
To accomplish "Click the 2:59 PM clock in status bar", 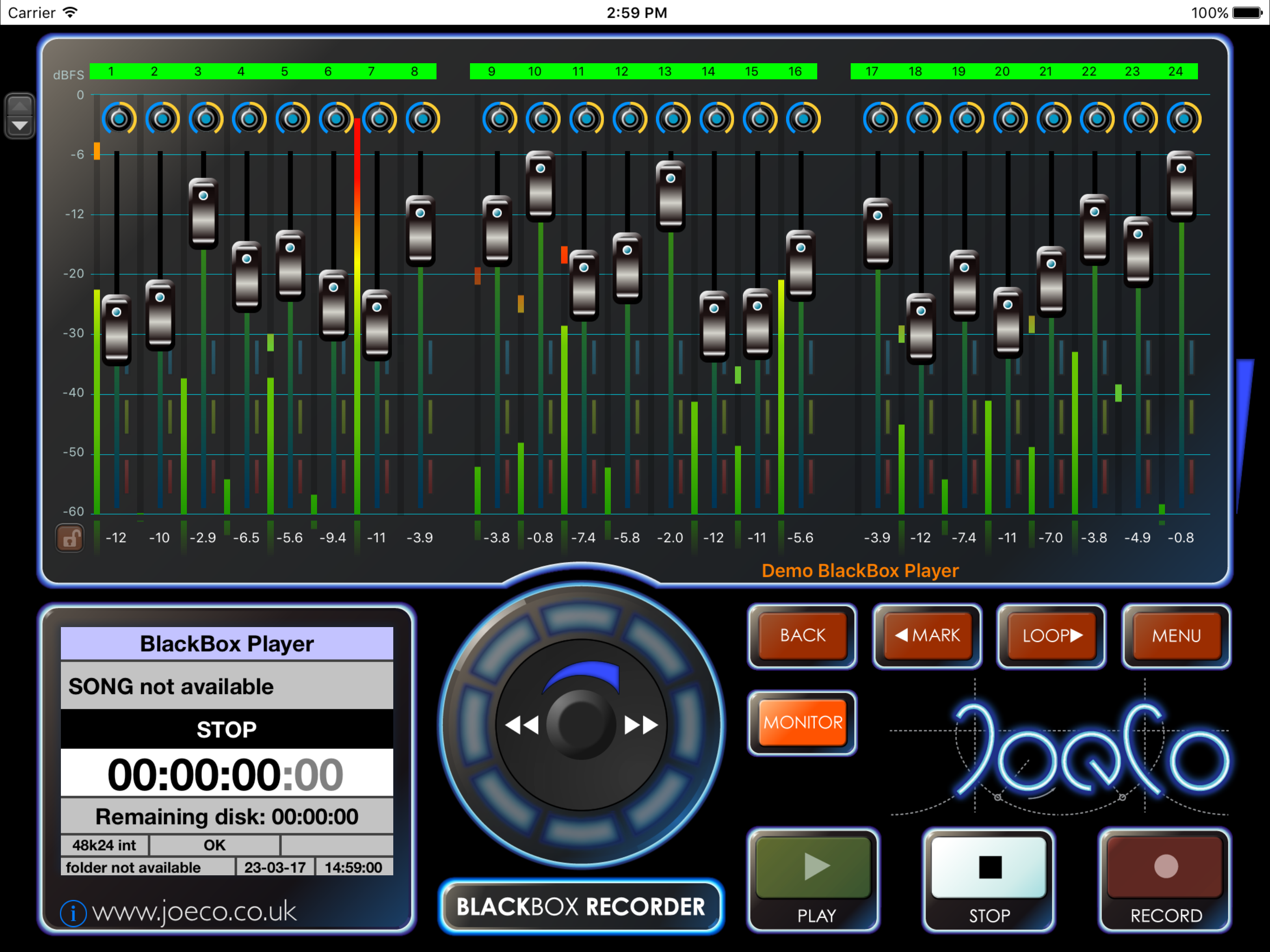I will pos(637,13).
